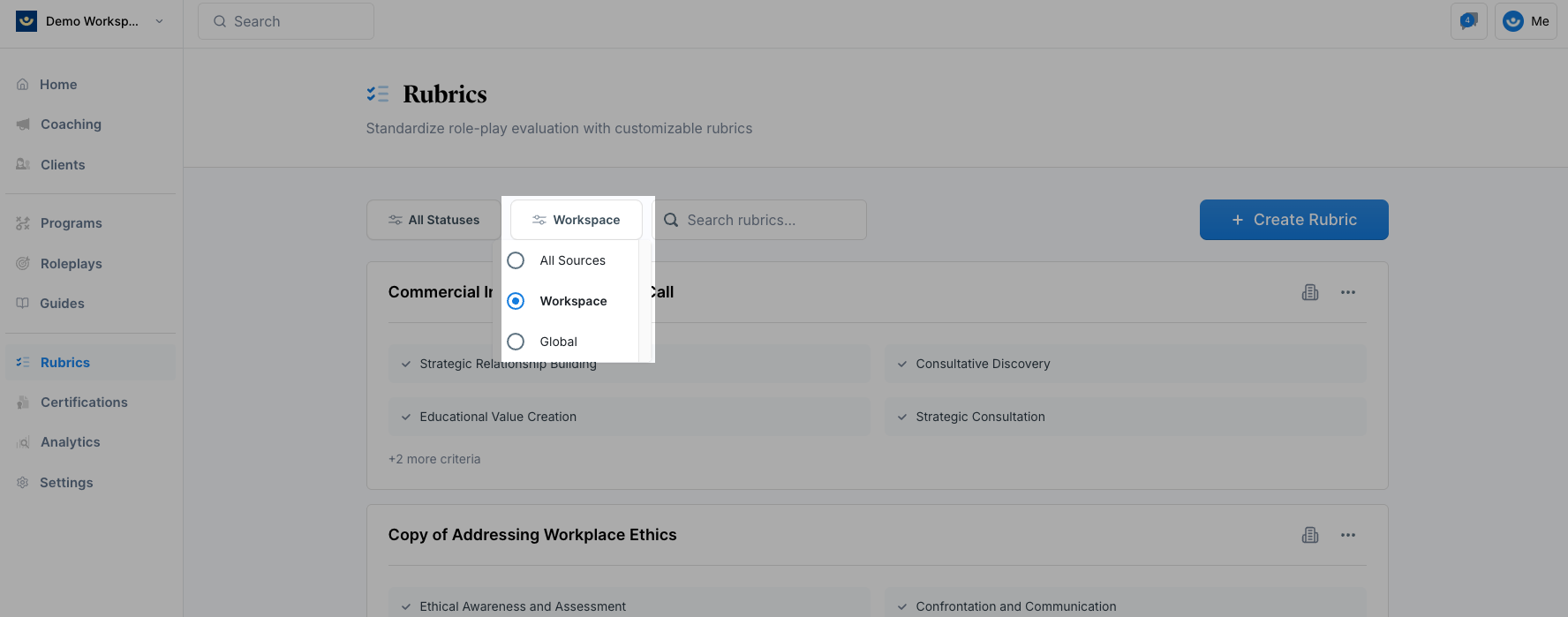The height and width of the screenshot is (617, 1568).
Task: Open the Me profile menu
Action: coord(1526,21)
